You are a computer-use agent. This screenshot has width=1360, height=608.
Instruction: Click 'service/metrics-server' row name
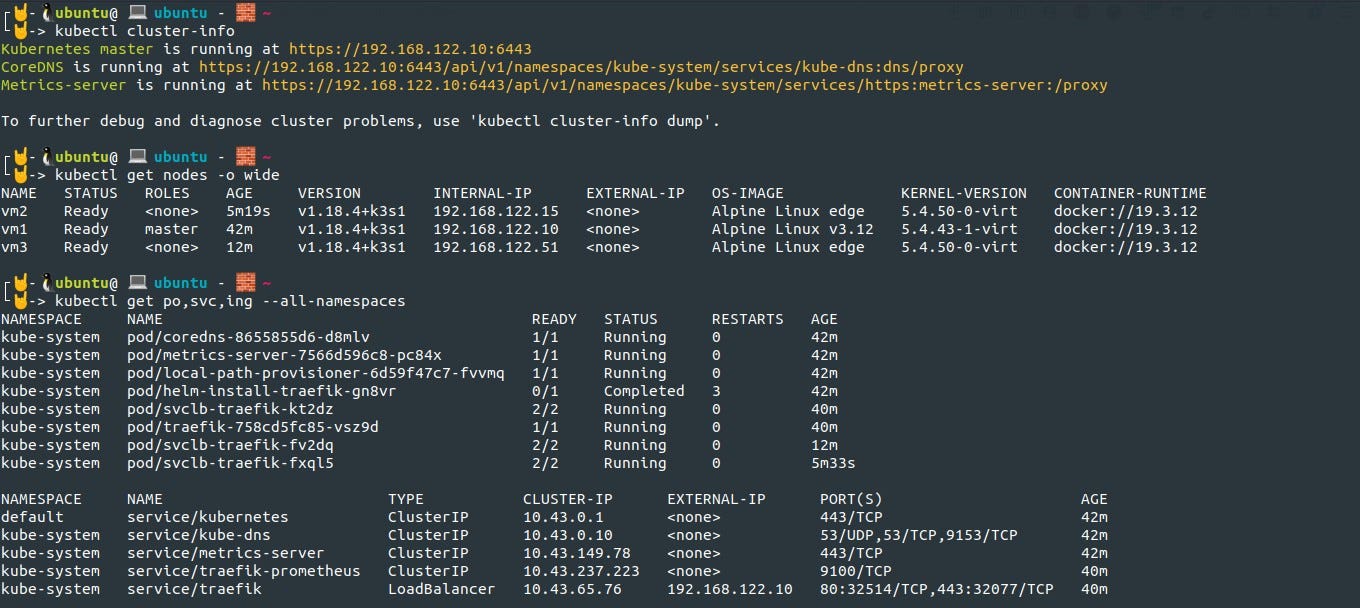click(226, 553)
